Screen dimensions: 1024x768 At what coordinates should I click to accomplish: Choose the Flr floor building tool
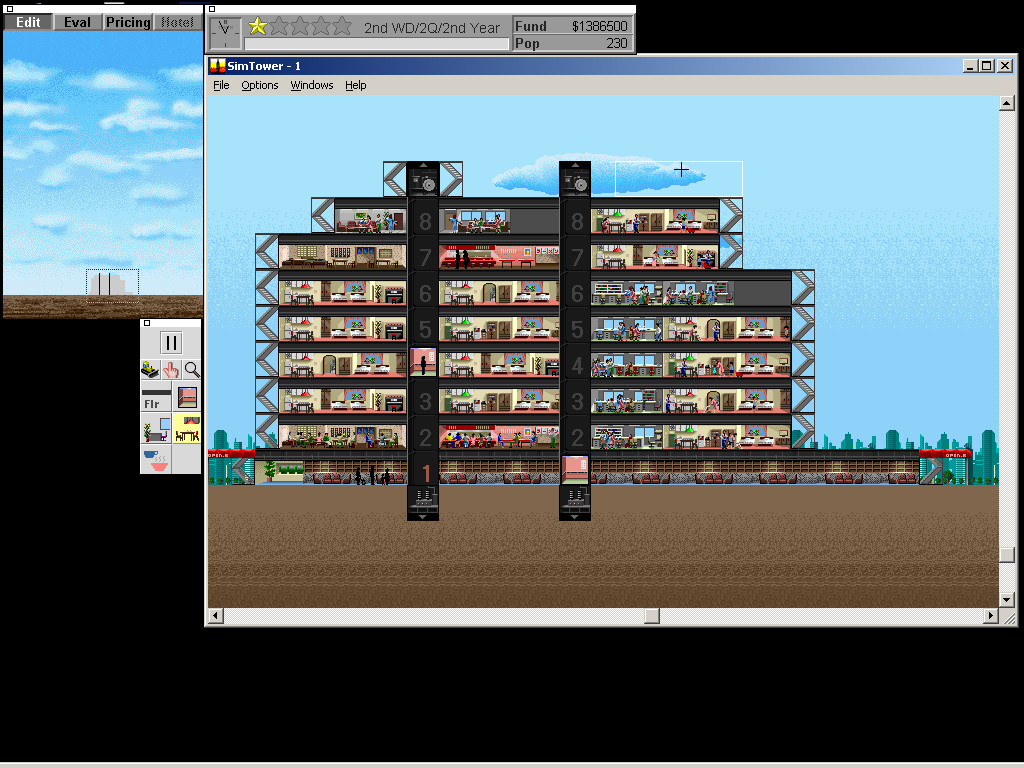[x=156, y=397]
